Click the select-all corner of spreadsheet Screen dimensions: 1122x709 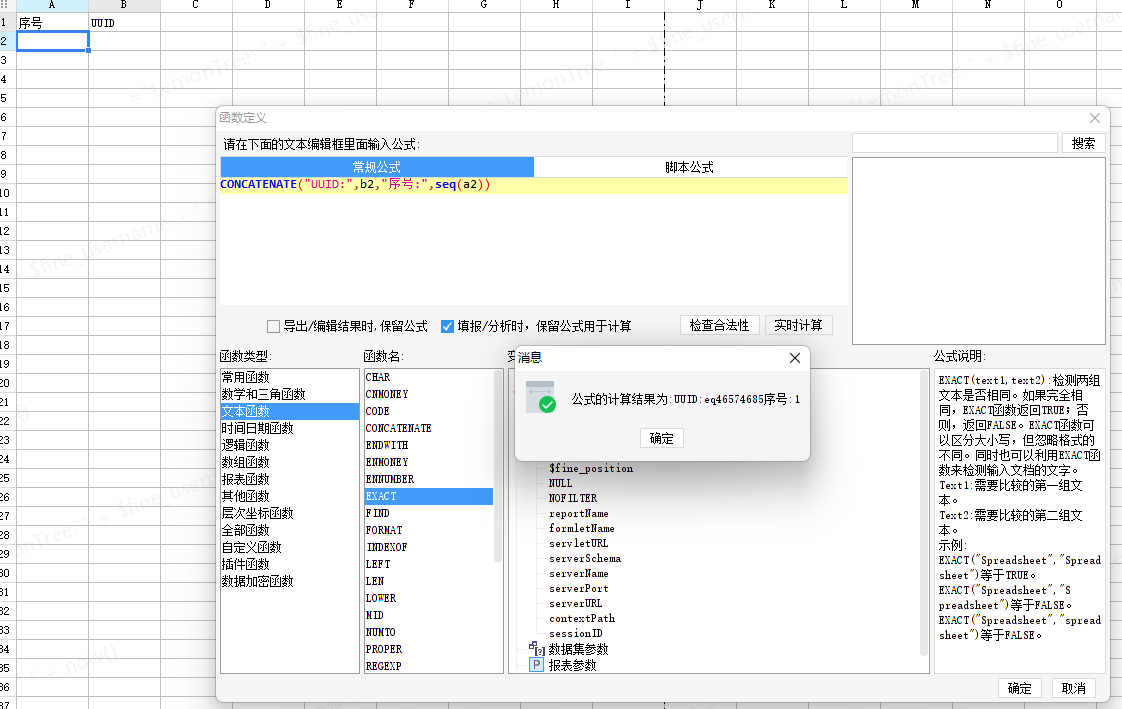coord(7,6)
